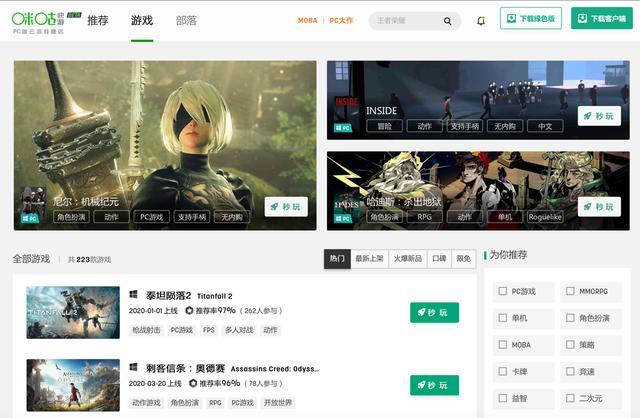Click the MOBA hot search link

pos(307,20)
